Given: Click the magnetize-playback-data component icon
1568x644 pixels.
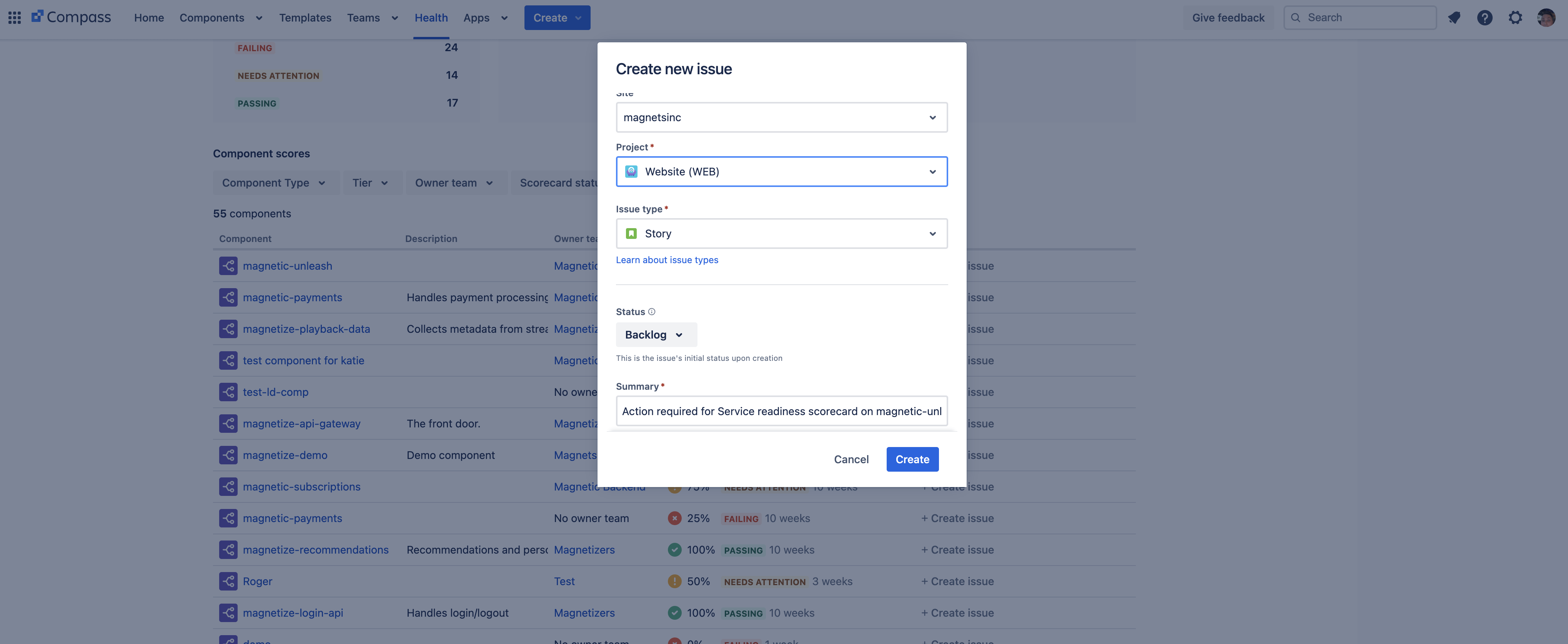Looking at the screenshot, I should pyautogui.click(x=228, y=329).
